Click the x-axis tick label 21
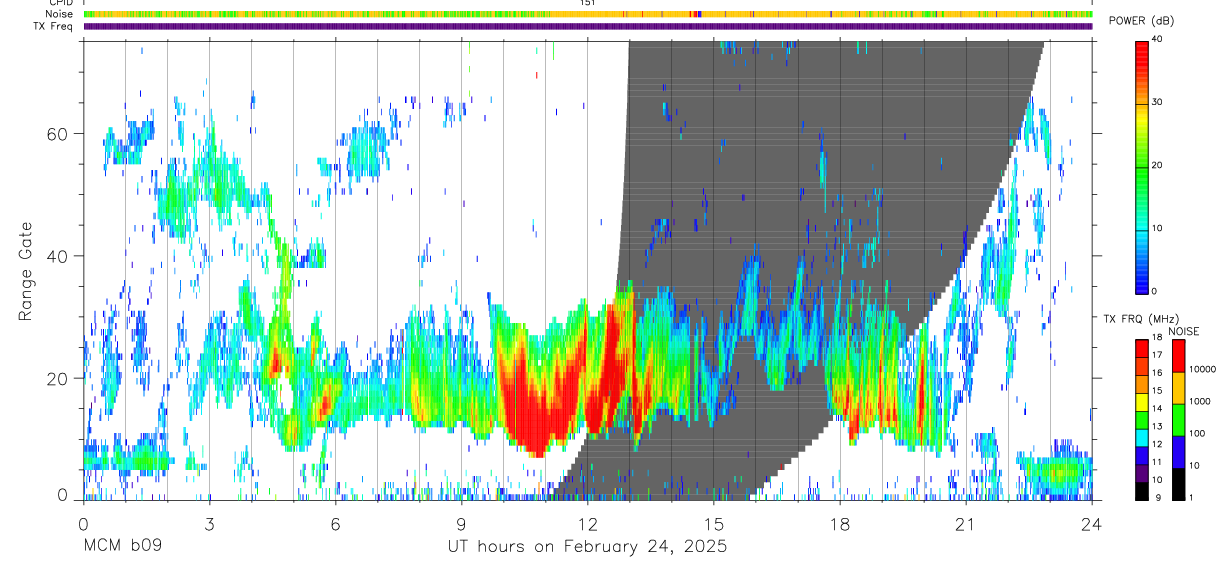The width and height of the screenshot is (1228, 567). pyautogui.click(x=966, y=524)
